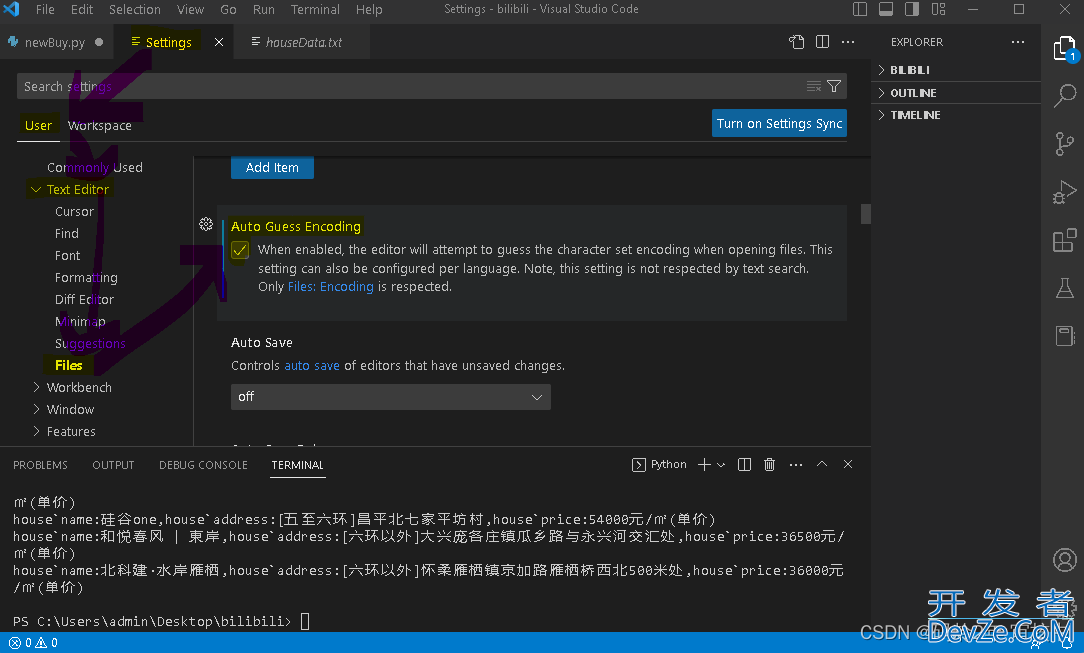
Task: Open the Extensions view
Action: point(1065,240)
